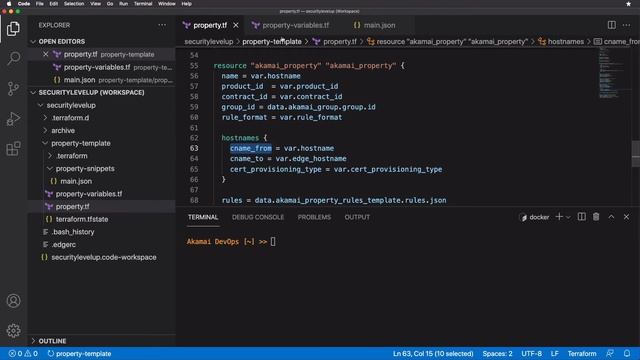Select the docker terminal shell label
Screen dimensions: 640x360
click(534, 217)
